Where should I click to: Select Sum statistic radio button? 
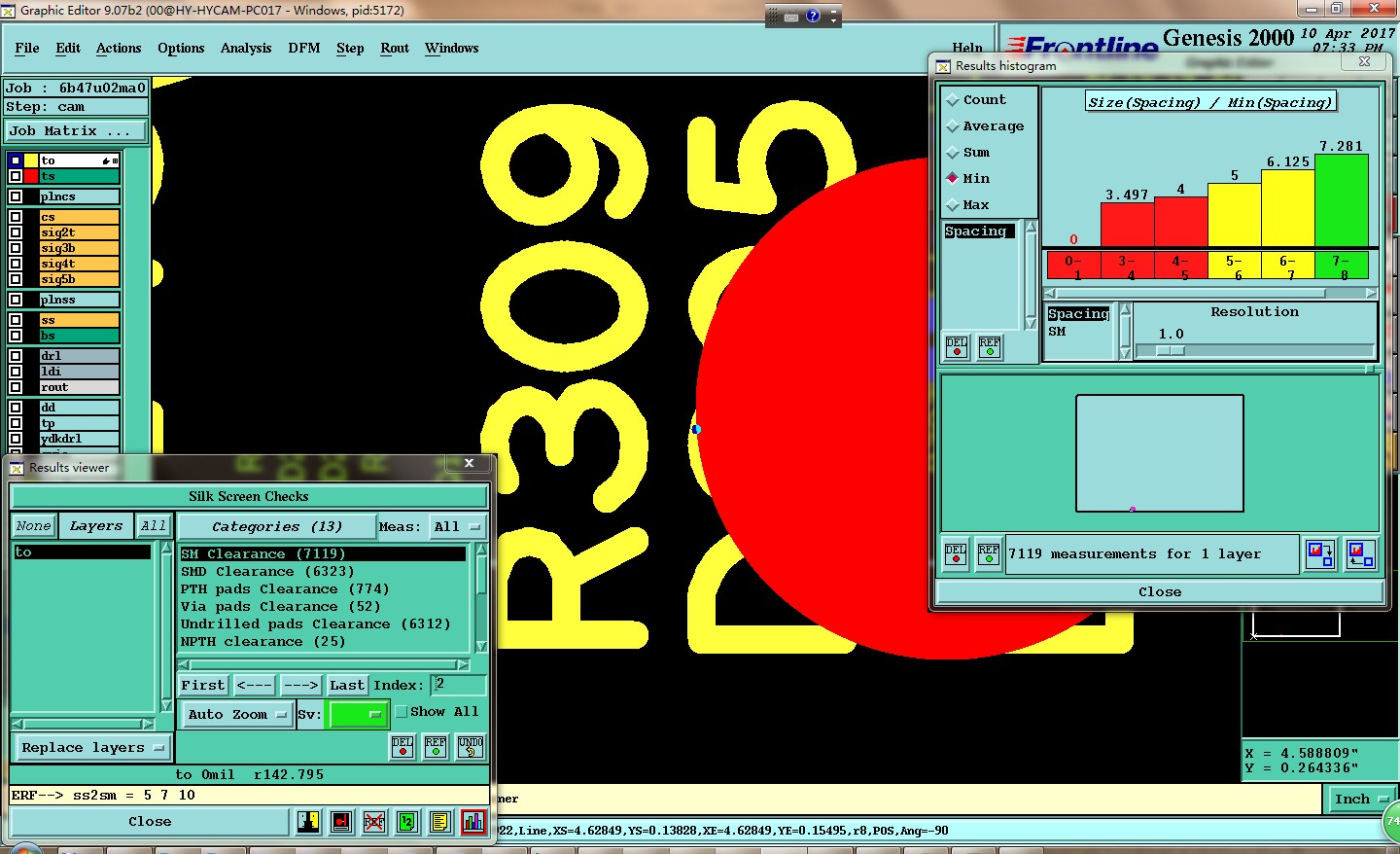coord(953,153)
